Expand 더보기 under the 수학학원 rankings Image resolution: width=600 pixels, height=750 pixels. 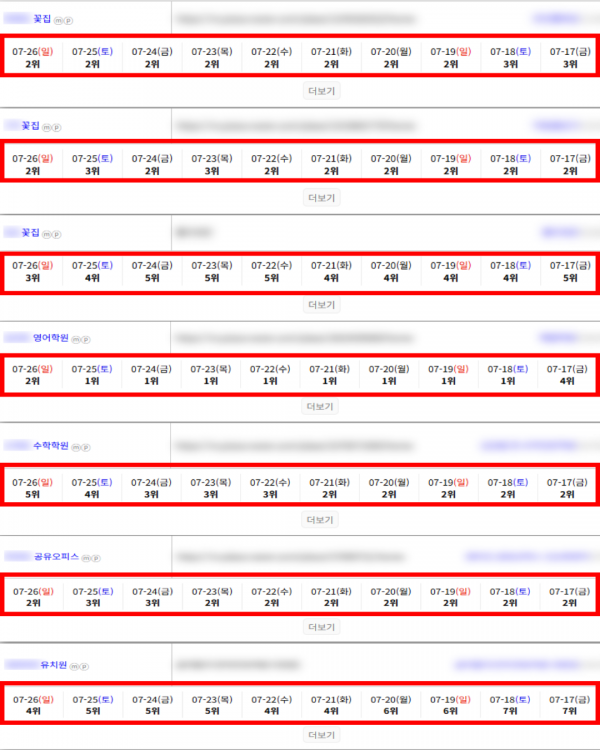pos(320,520)
